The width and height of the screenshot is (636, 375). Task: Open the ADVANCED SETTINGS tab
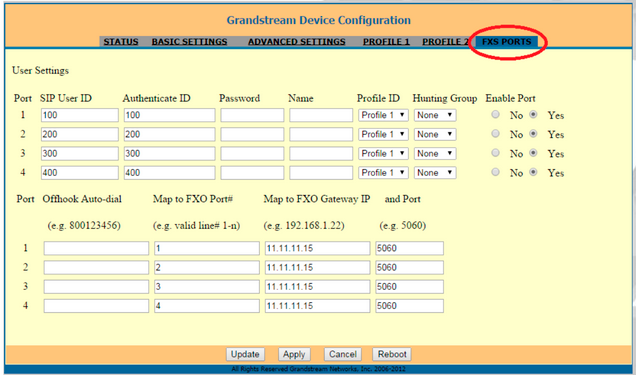click(297, 42)
